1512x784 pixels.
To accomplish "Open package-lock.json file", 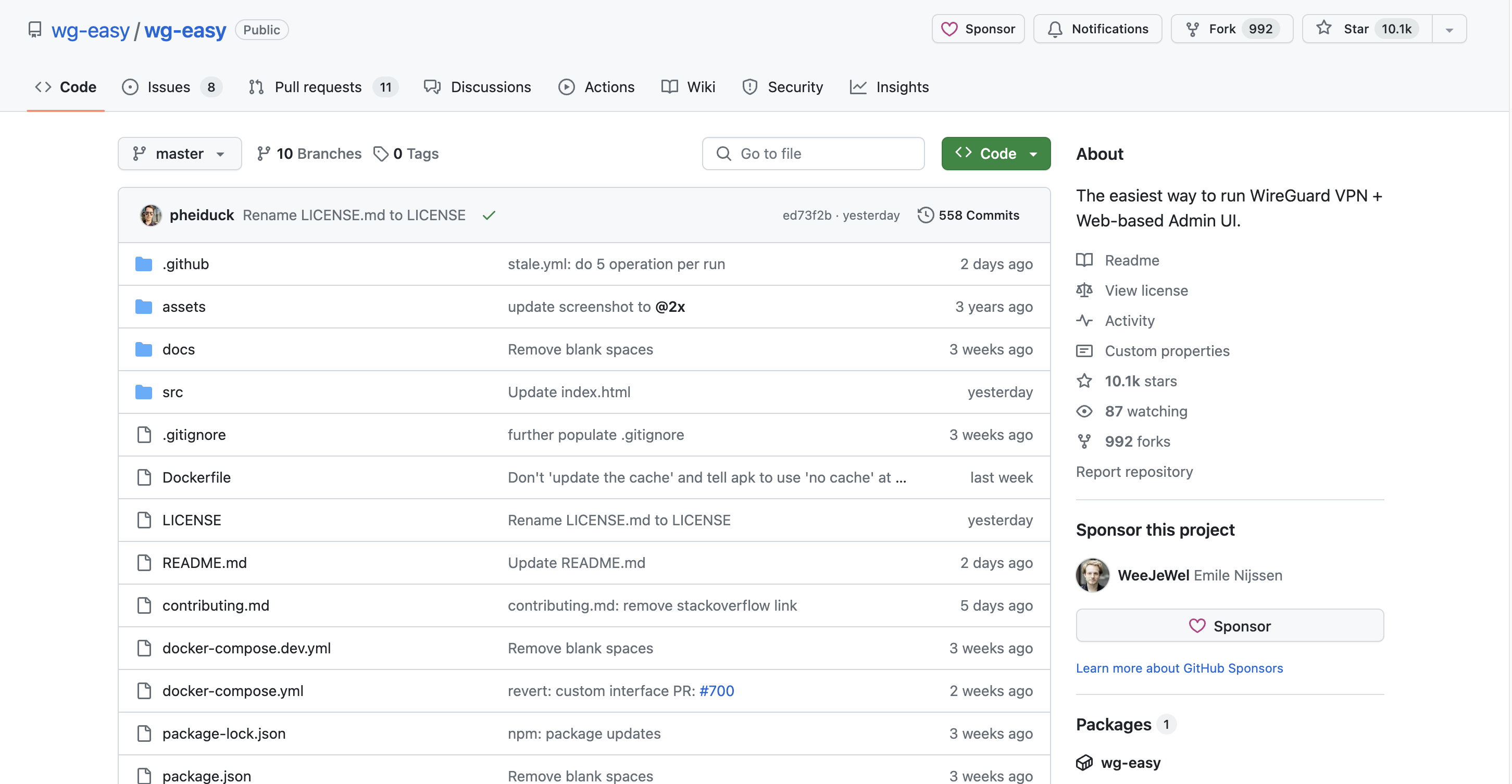I will [223, 734].
